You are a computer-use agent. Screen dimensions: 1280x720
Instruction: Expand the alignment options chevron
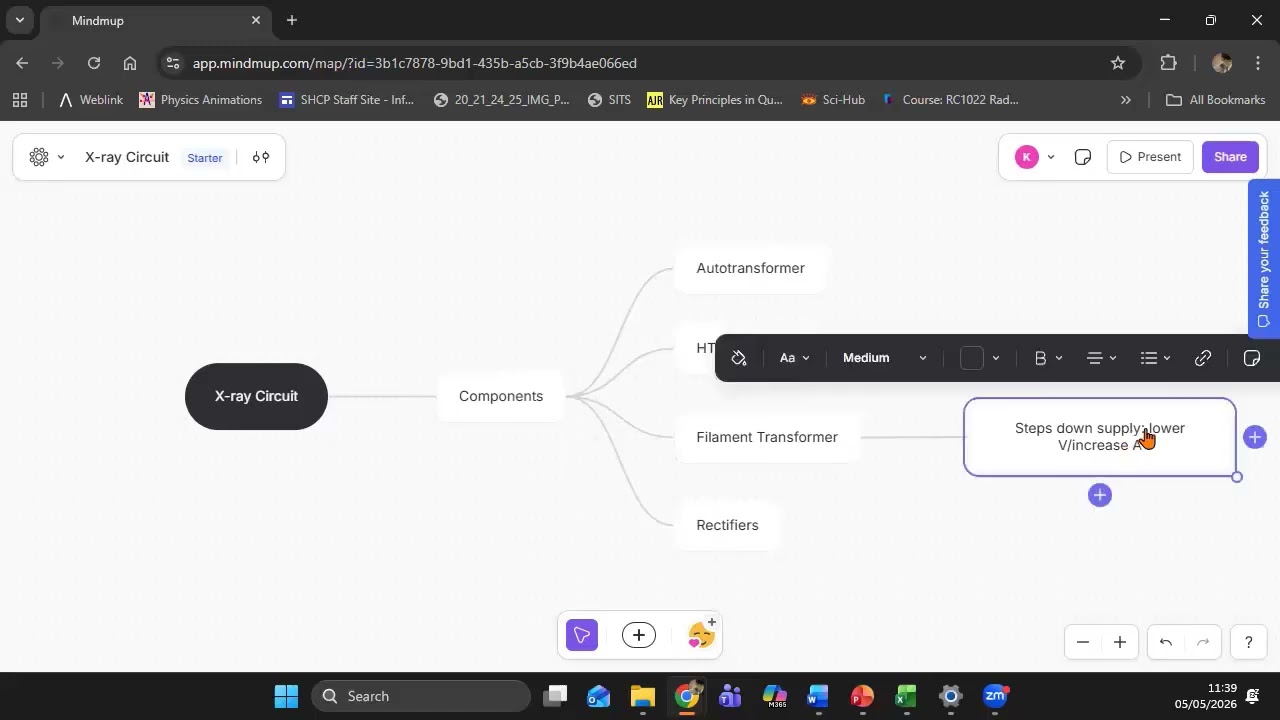[1113, 358]
